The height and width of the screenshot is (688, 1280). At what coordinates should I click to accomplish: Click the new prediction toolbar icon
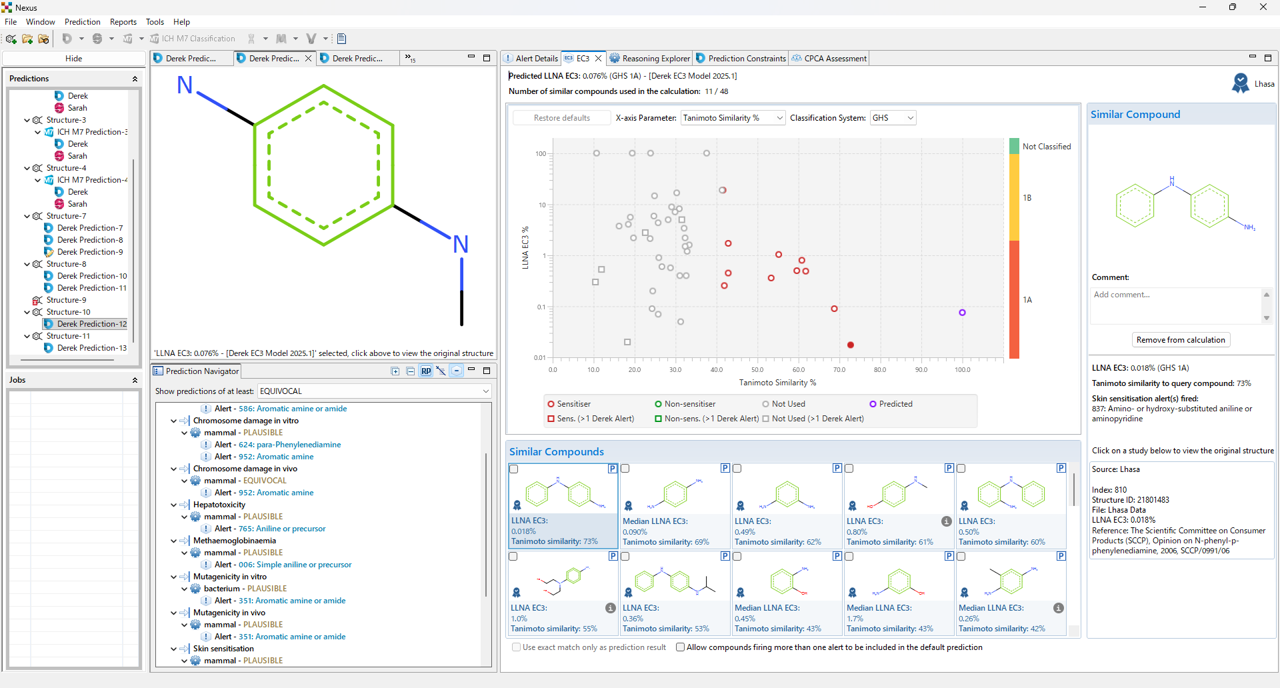[11, 39]
